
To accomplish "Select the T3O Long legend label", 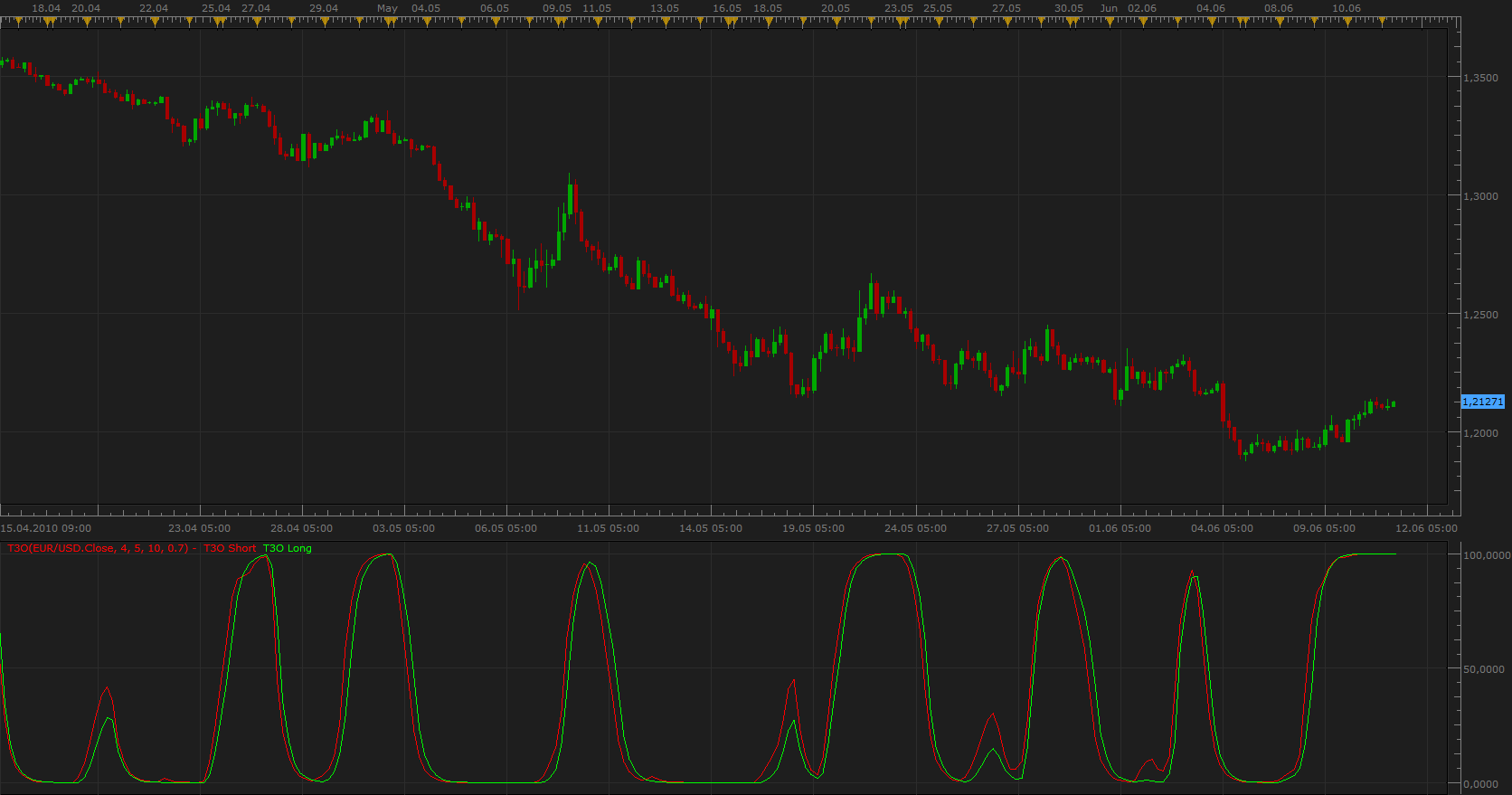I will 288,548.
